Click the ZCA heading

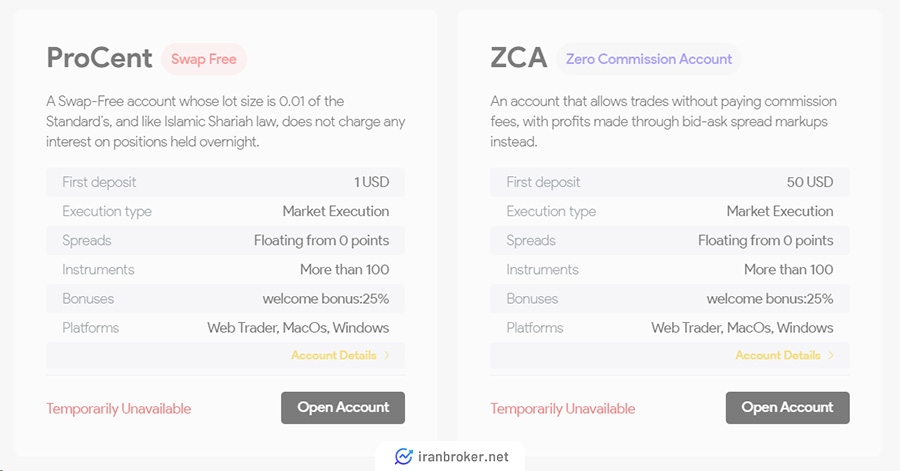point(518,58)
